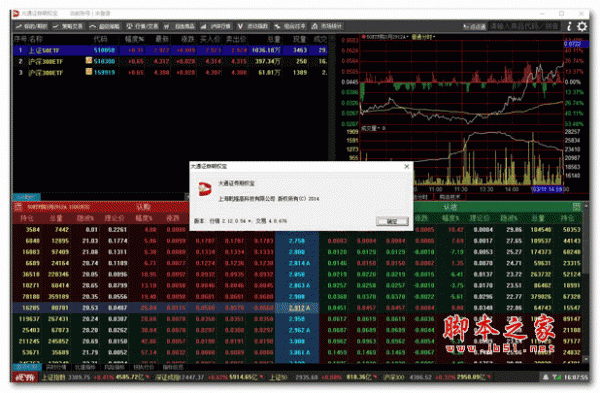This screenshot has width=600, height=393.
Task: Open the 标的/期权 toolbar item
Action: 32,26
